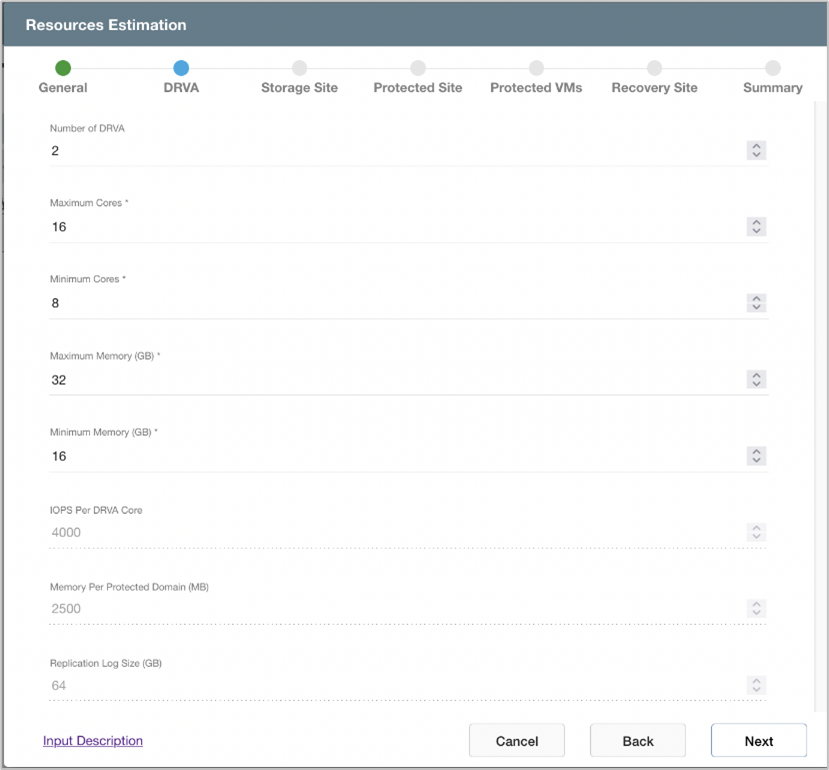829x770 pixels.
Task: Jump to Protected VMs step
Action: tap(536, 68)
